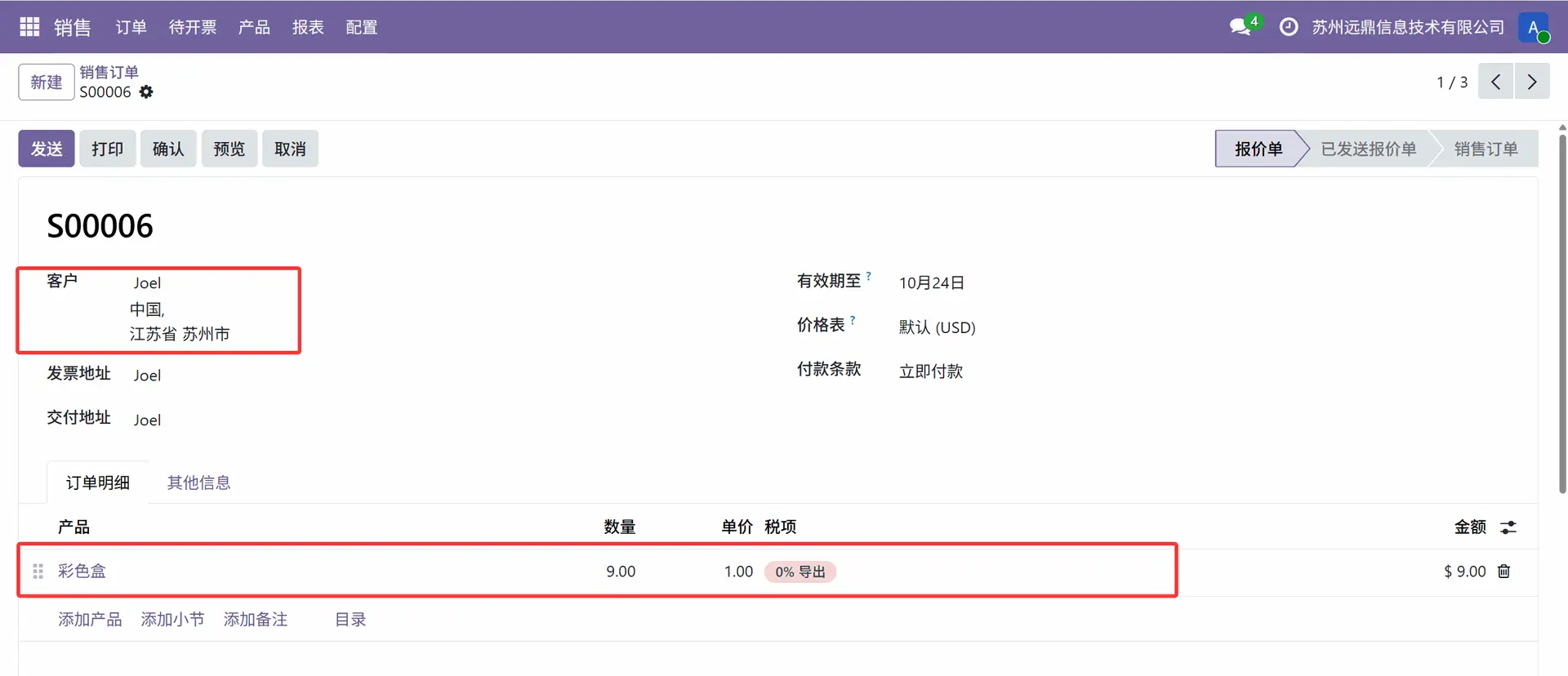
Task: Open the apps grid menu icon
Action: point(29,27)
